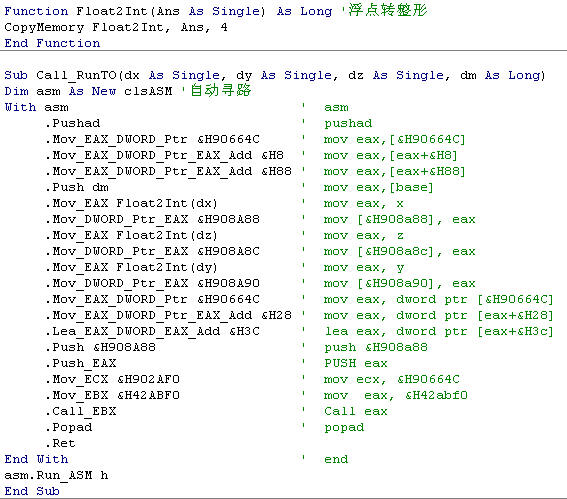The image size is (567, 499).
Task: Click the '.Mov_EAX Float2Int(dy)' statement
Action: [x=132, y=268]
